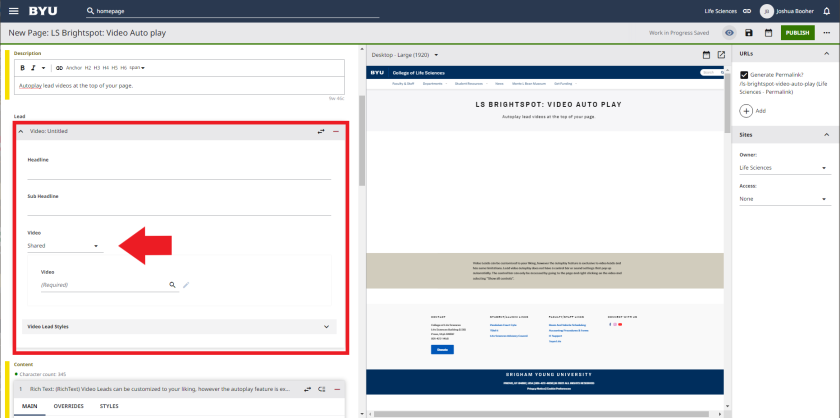Apply bold formatting in Description toolbar

coord(22,68)
